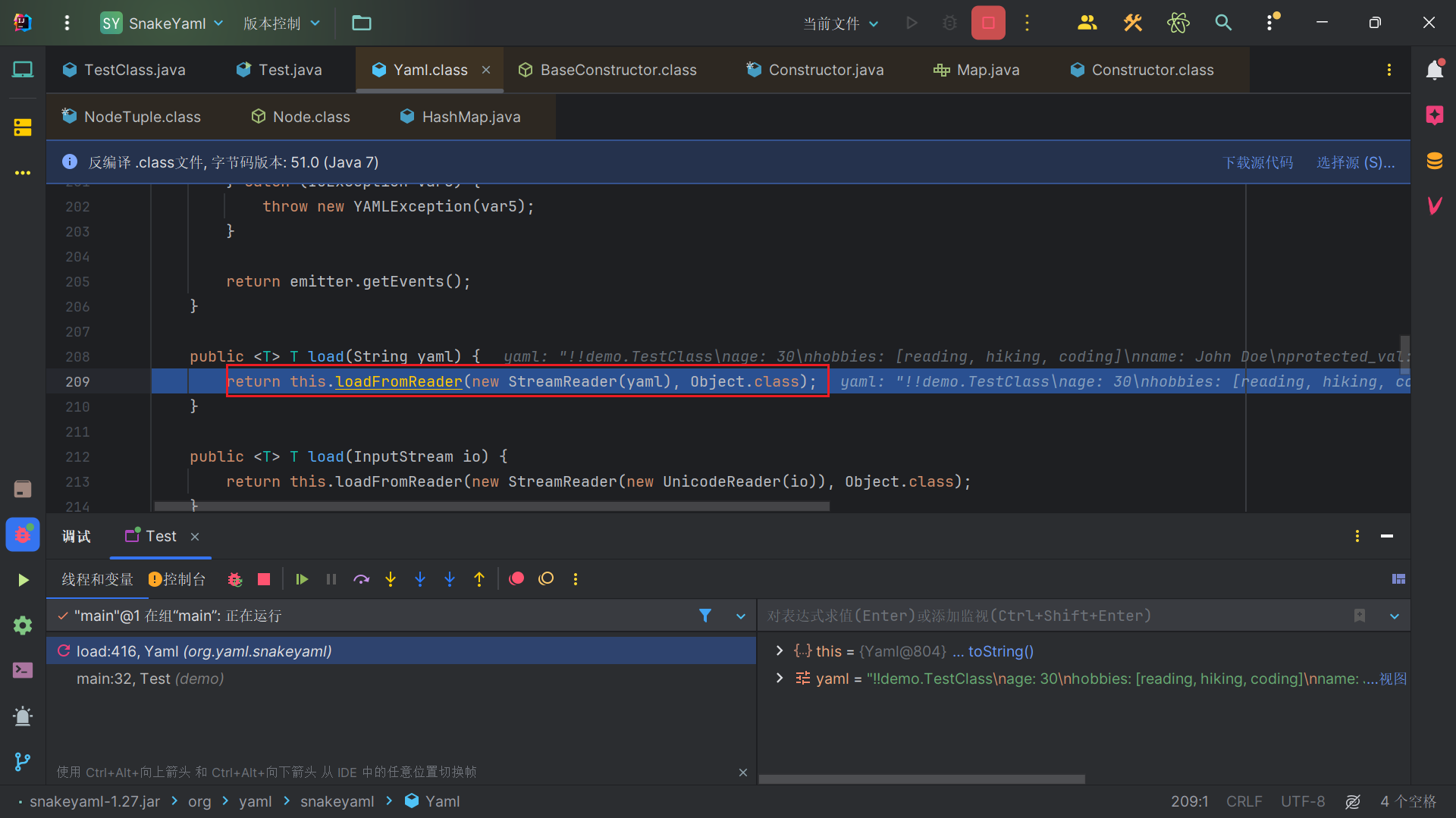Click Step Out up arrow
The image size is (1456, 818).
point(479,579)
